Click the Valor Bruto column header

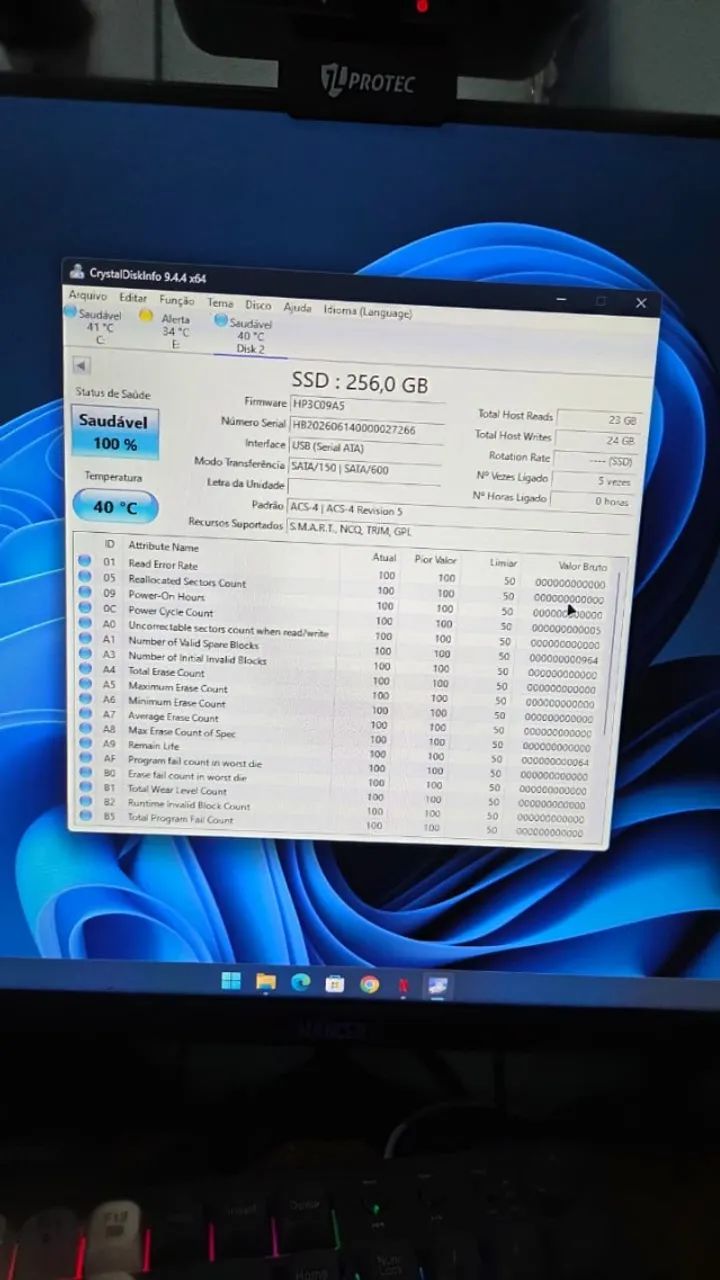click(582, 567)
